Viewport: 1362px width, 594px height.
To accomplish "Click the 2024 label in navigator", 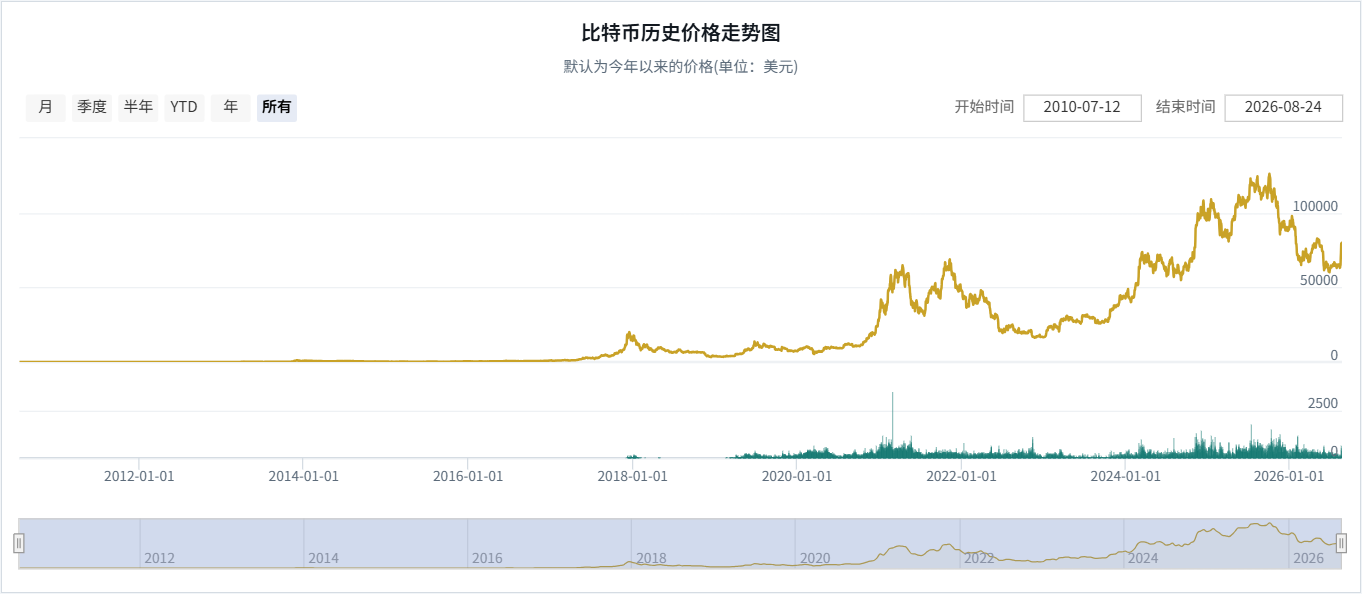I will (x=1144, y=558).
